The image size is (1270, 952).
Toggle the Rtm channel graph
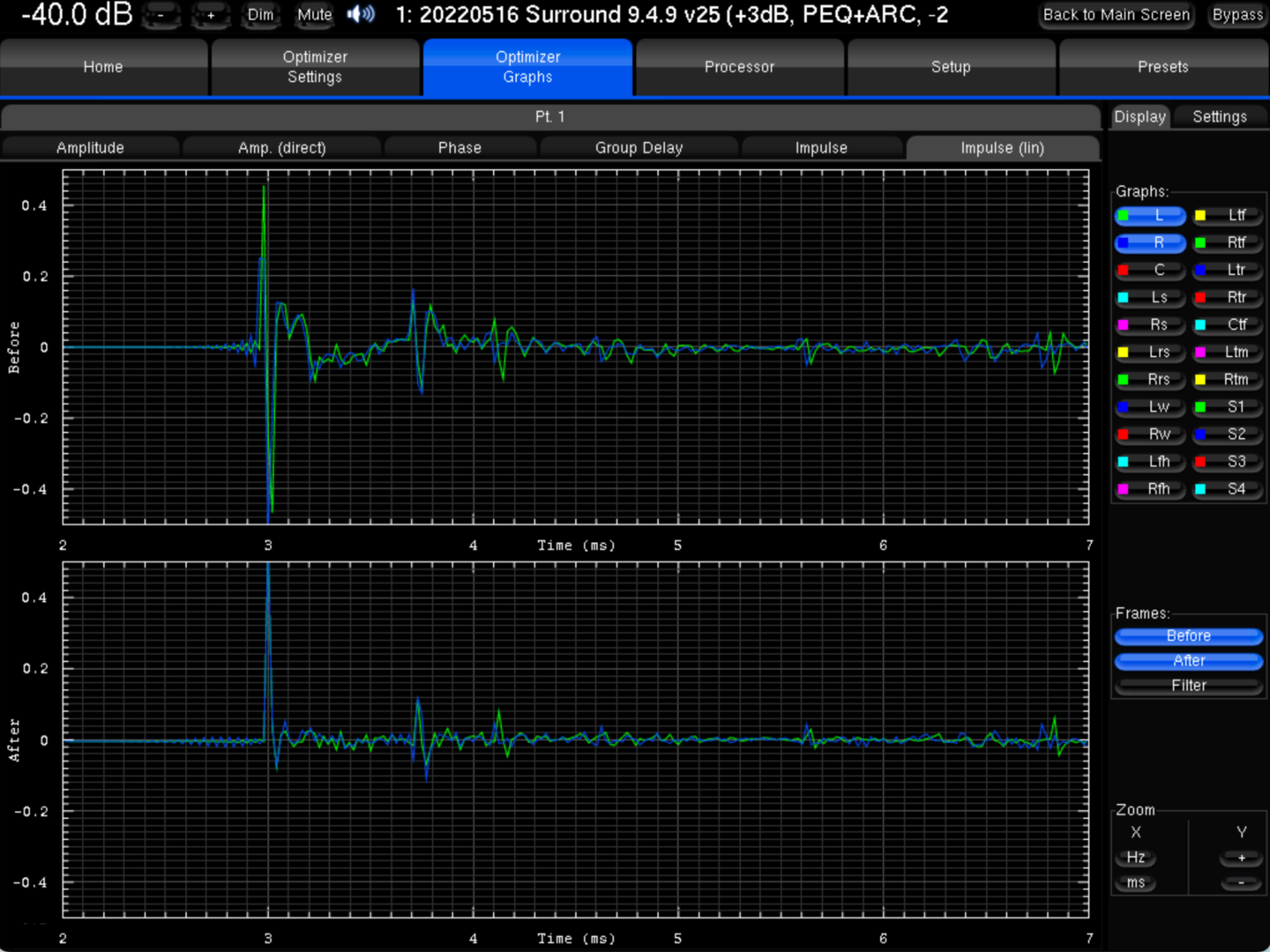[1228, 380]
